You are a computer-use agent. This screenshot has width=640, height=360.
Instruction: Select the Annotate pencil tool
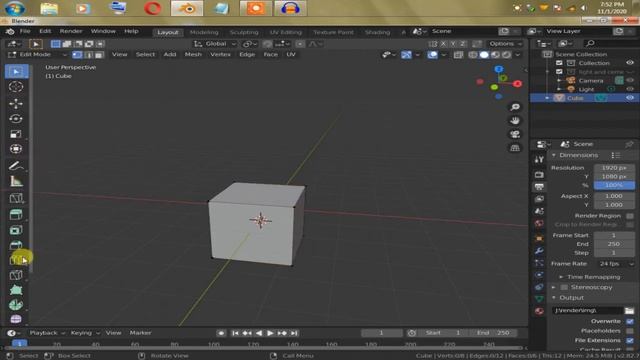coord(16,166)
